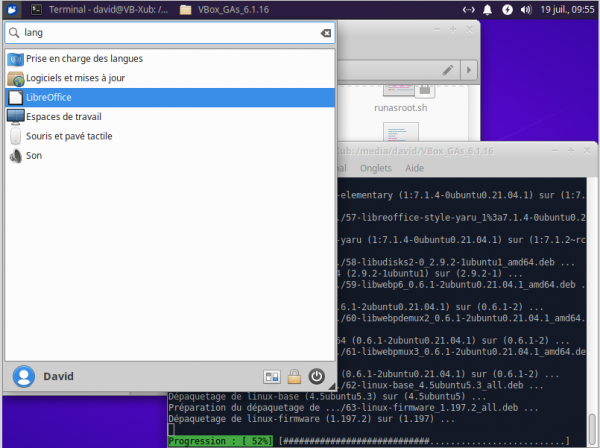Open settings manager icon in menu footer
Image resolution: width=600 pixels, height=448 pixels.
pos(270,377)
